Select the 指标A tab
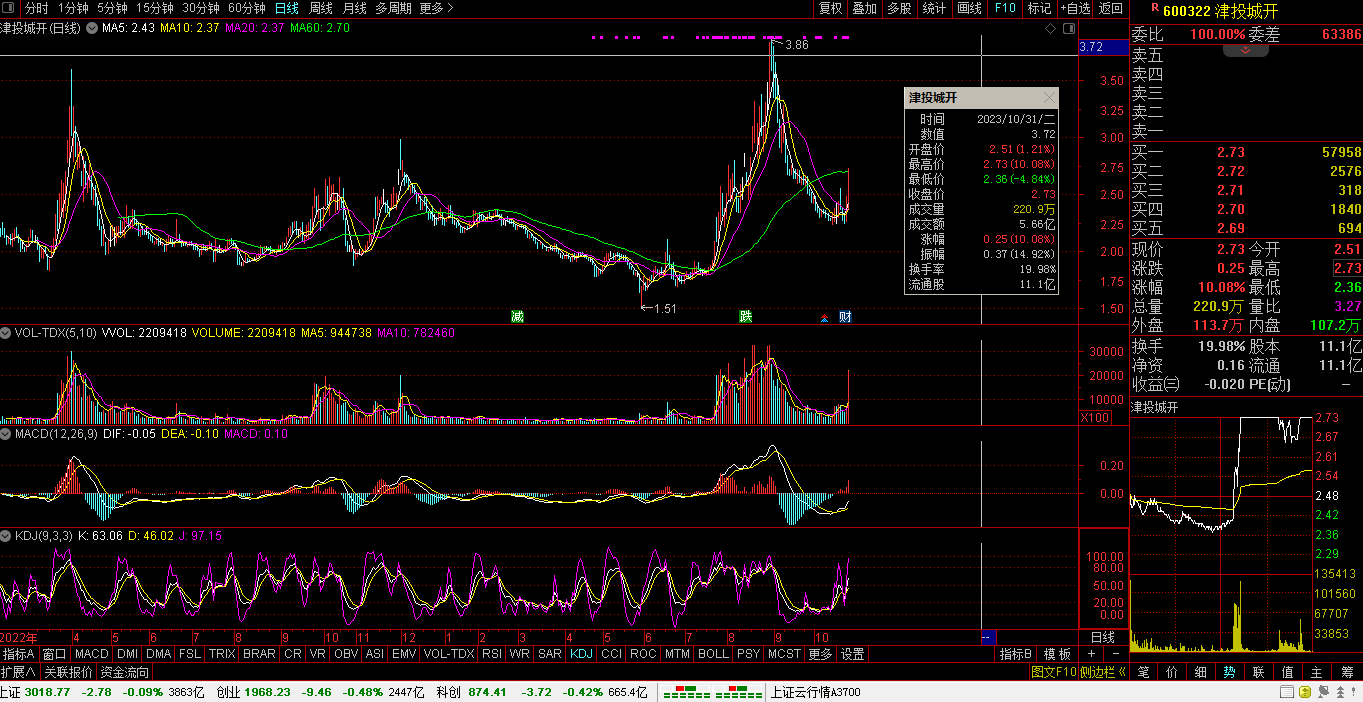The image size is (1363, 702). tap(19, 654)
